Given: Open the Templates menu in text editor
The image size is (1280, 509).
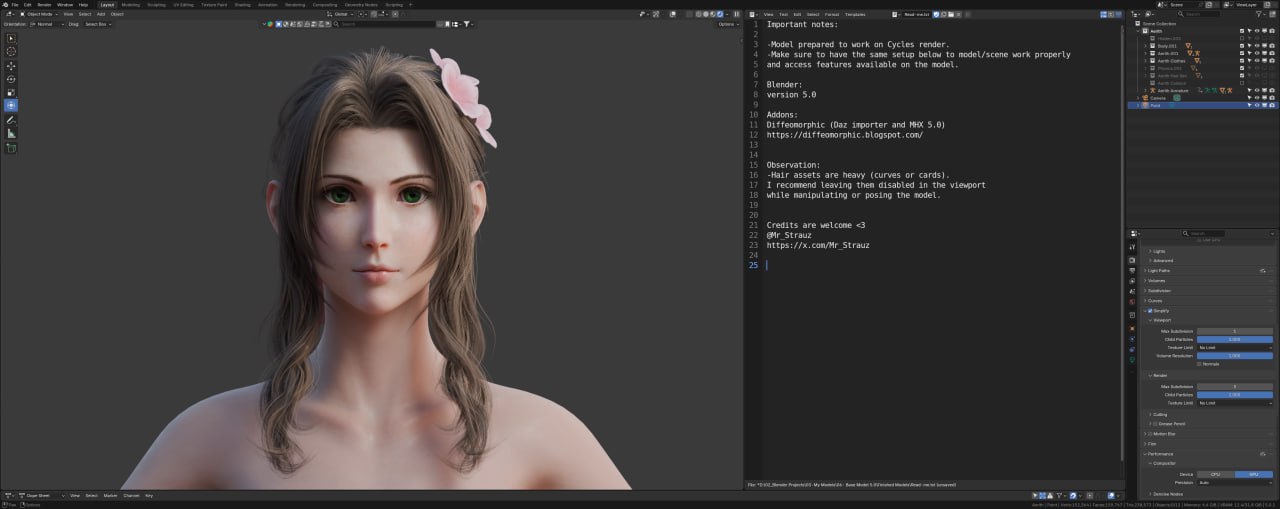Looking at the screenshot, I should (x=855, y=14).
